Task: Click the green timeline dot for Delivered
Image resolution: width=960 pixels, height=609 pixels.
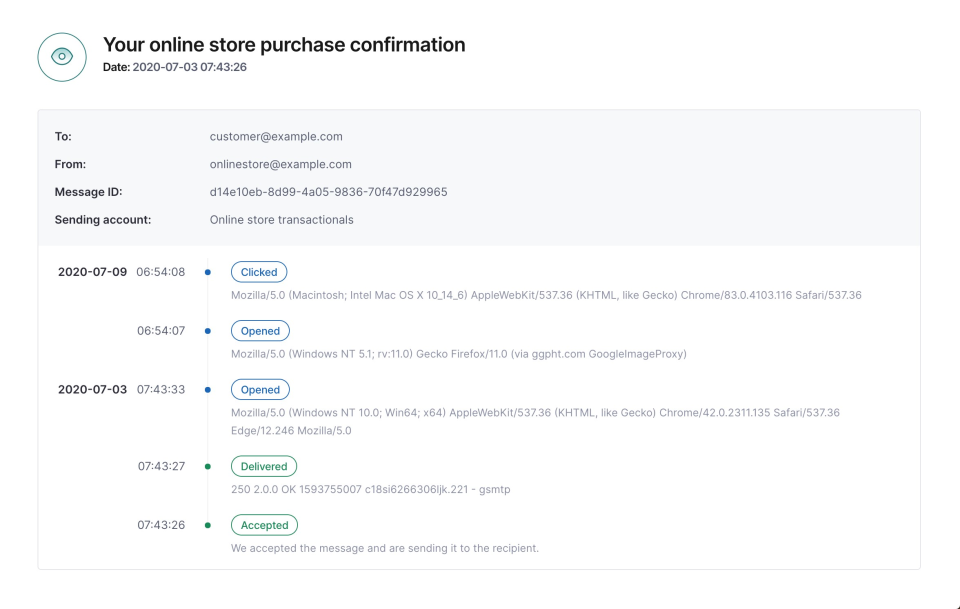Action: point(207,466)
